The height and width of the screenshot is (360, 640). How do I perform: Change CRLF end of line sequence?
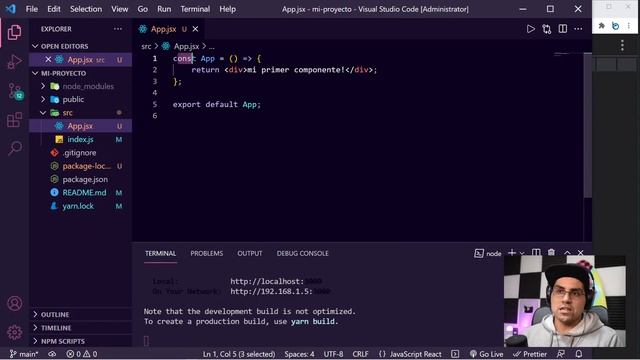tap(360, 354)
